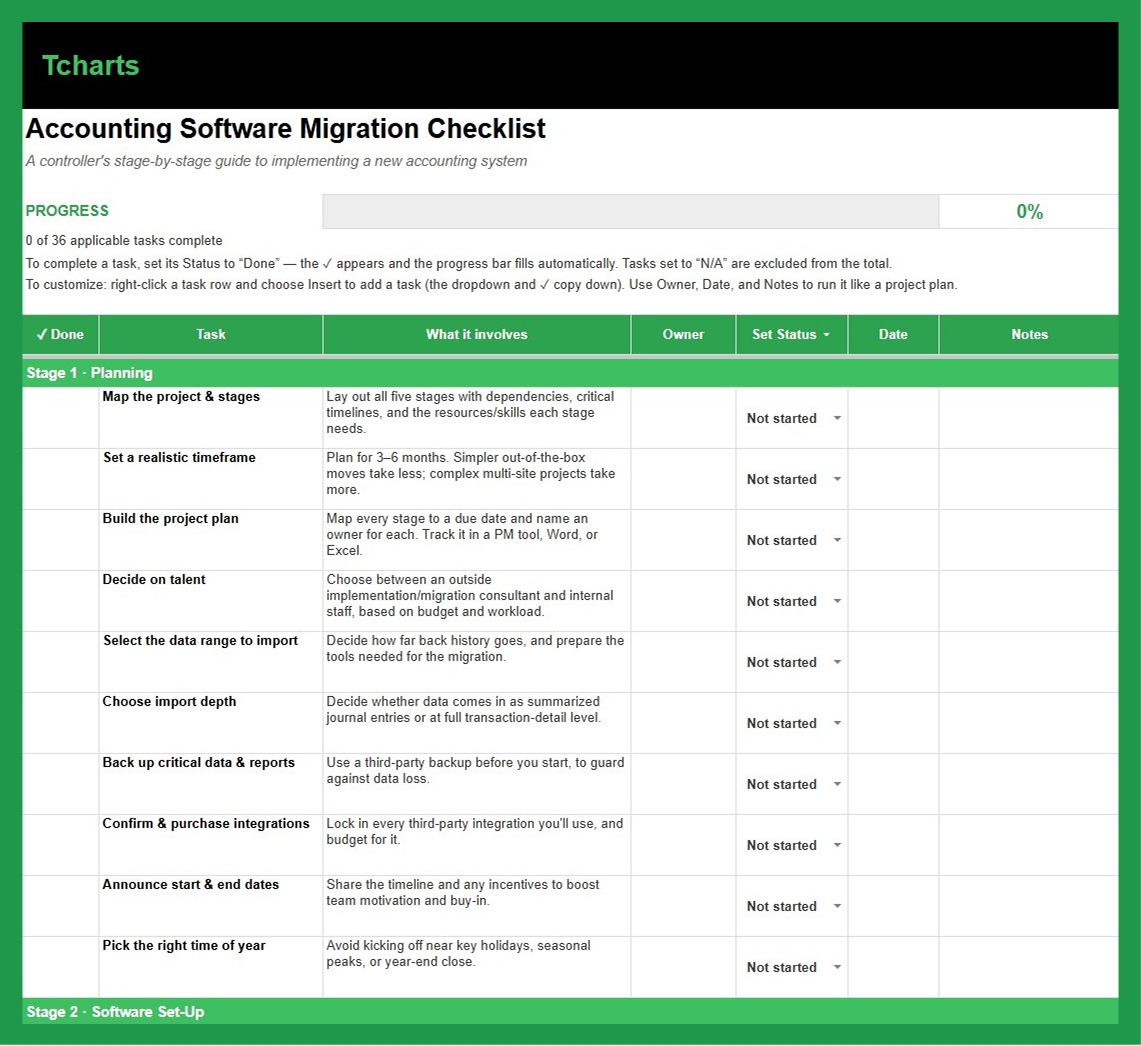The height and width of the screenshot is (1046, 1141).
Task: Click Notes cell for Decide on talent
Action: point(1029,601)
